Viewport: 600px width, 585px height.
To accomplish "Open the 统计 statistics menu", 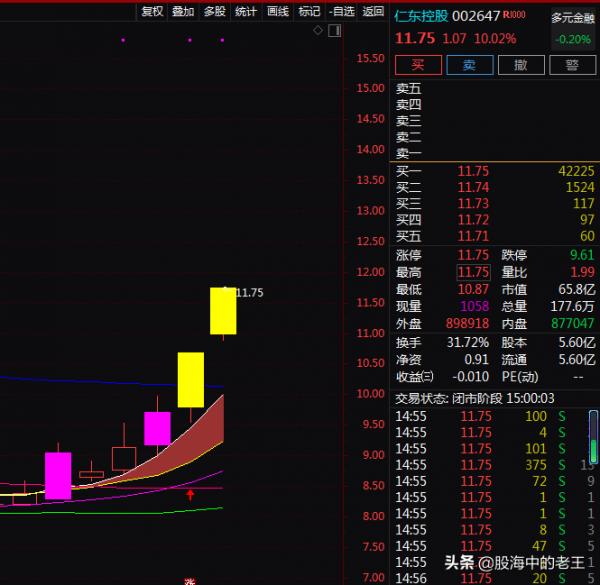I will [x=246, y=11].
